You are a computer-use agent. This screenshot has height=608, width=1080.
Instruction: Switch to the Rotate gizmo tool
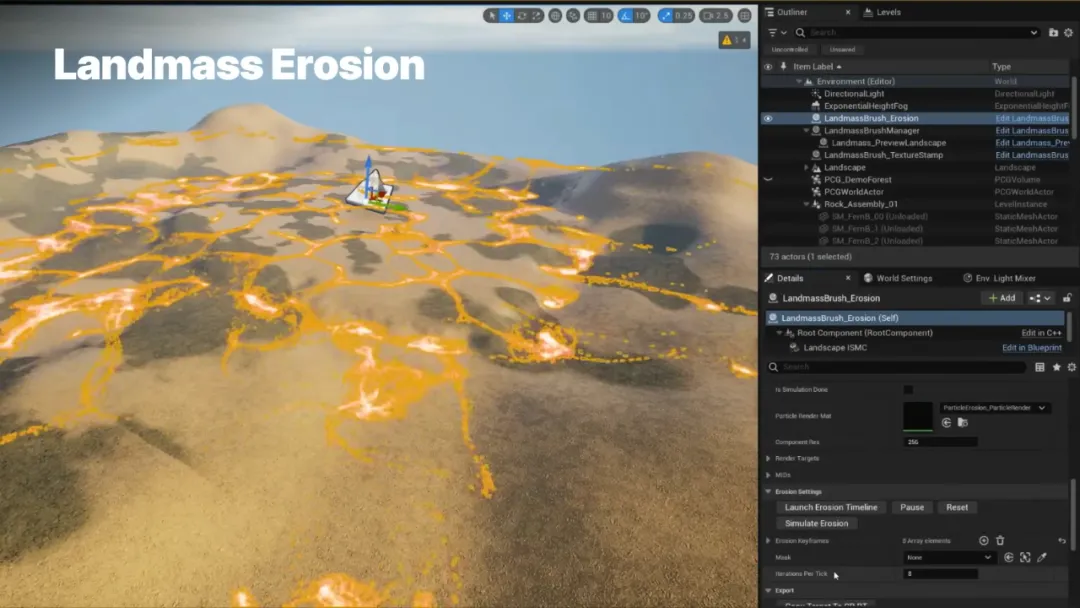click(521, 15)
